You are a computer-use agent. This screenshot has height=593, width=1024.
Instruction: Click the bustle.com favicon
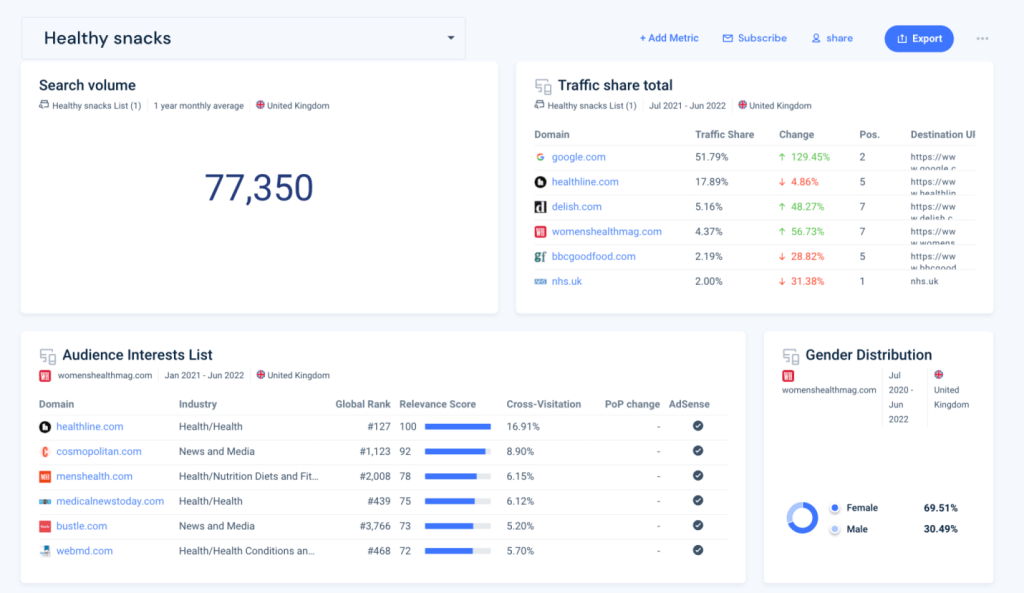[x=45, y=526]
